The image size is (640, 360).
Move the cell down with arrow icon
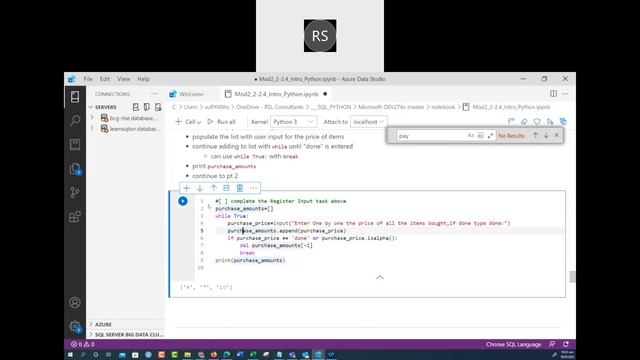pyautogui.click(x=200, y=188)
